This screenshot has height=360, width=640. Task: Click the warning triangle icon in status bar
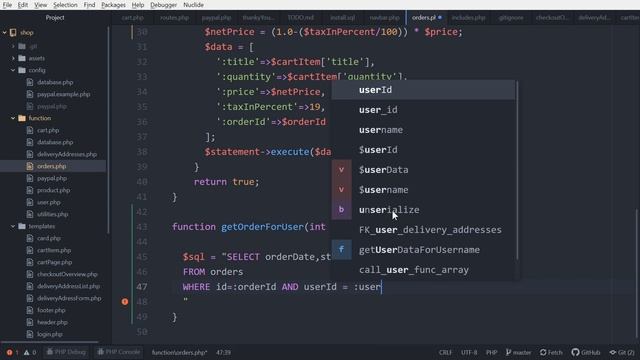pos(27,352)
